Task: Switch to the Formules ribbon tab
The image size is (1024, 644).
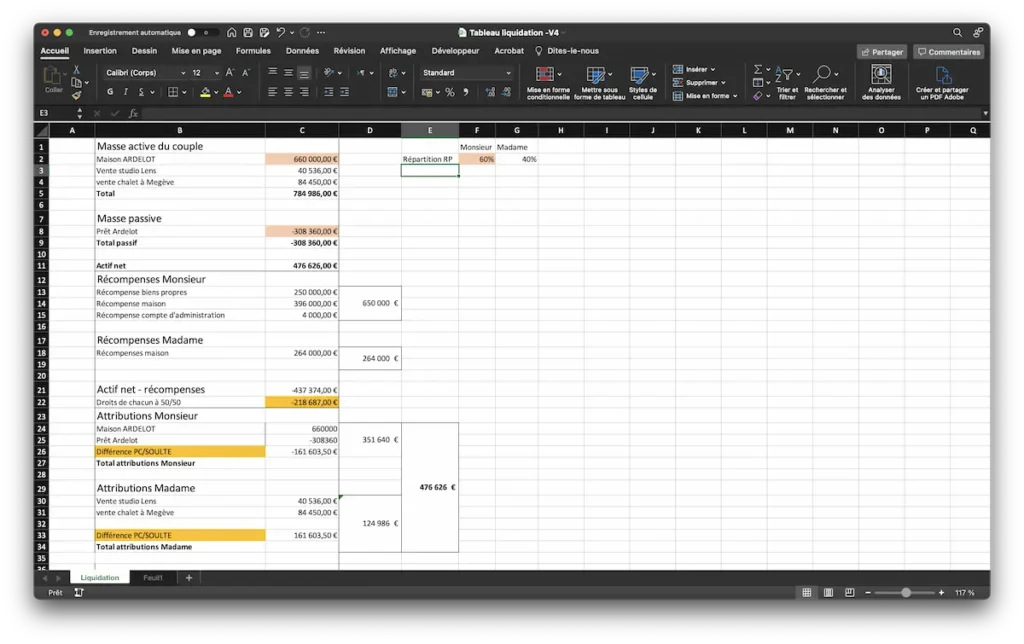Action: point(253,50)
